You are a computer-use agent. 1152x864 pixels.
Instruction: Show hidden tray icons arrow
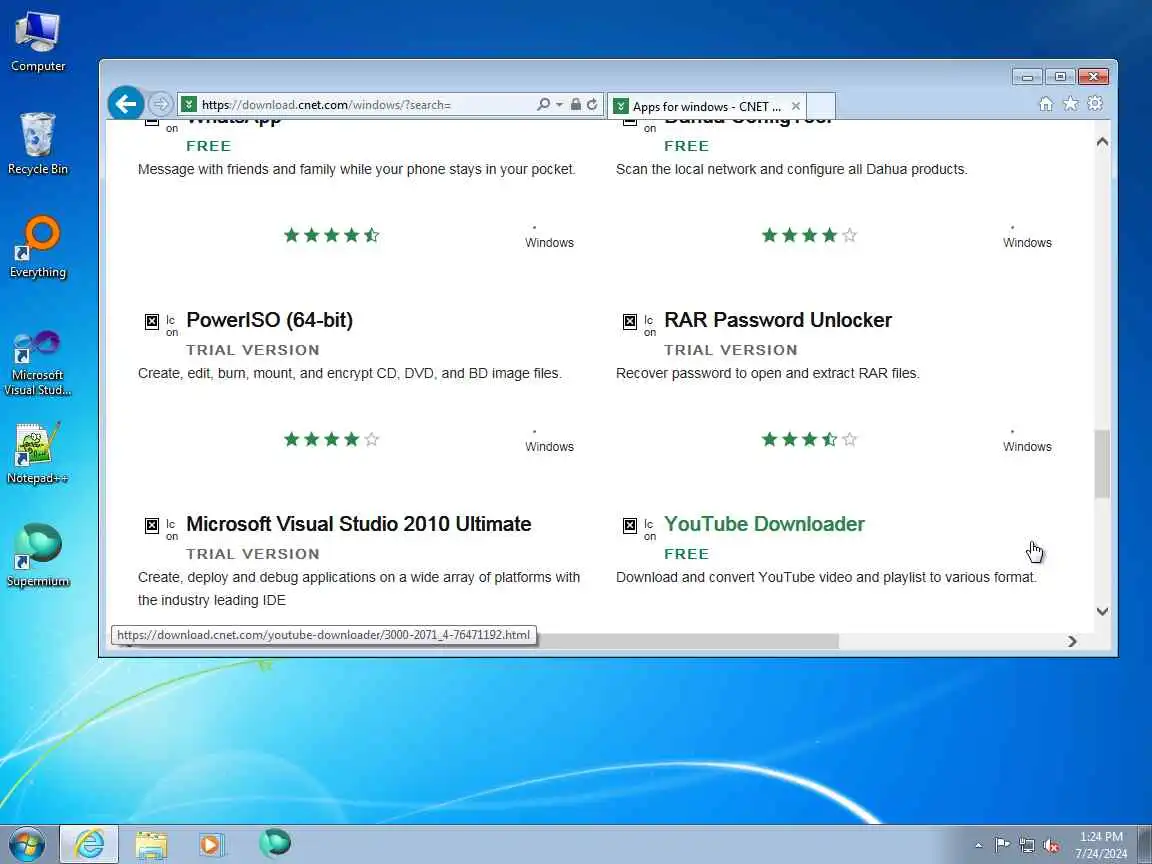tap(979, 846)
